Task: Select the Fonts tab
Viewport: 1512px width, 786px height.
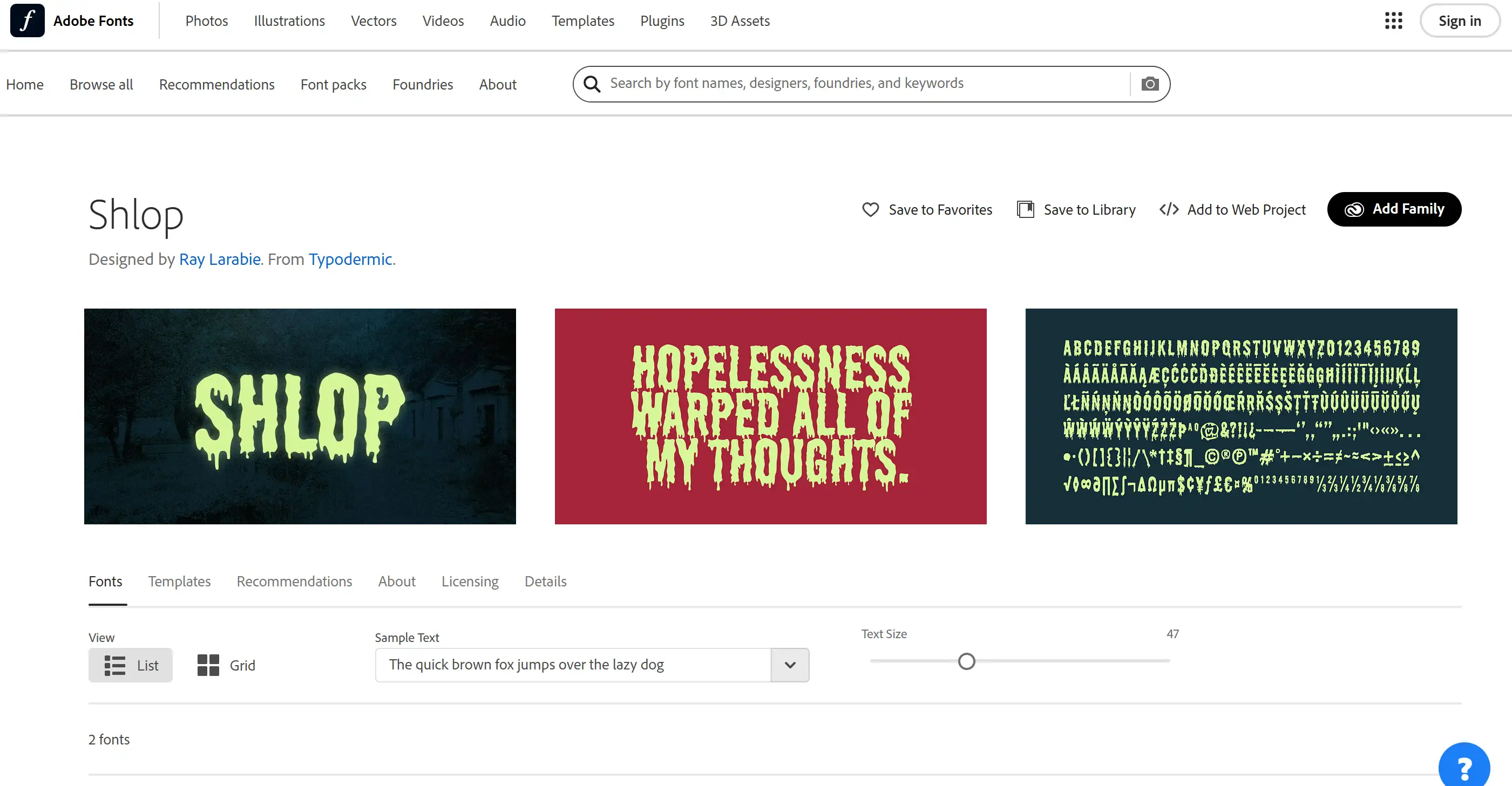Action: (x=106, y=582)
